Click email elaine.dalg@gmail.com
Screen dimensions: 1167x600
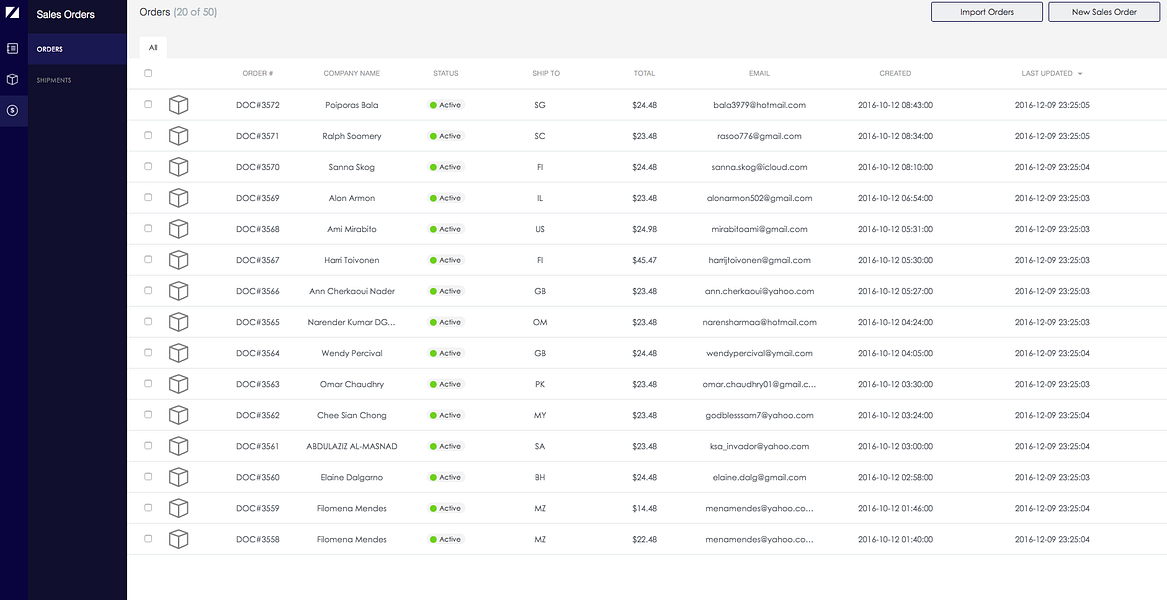[759, 477]
